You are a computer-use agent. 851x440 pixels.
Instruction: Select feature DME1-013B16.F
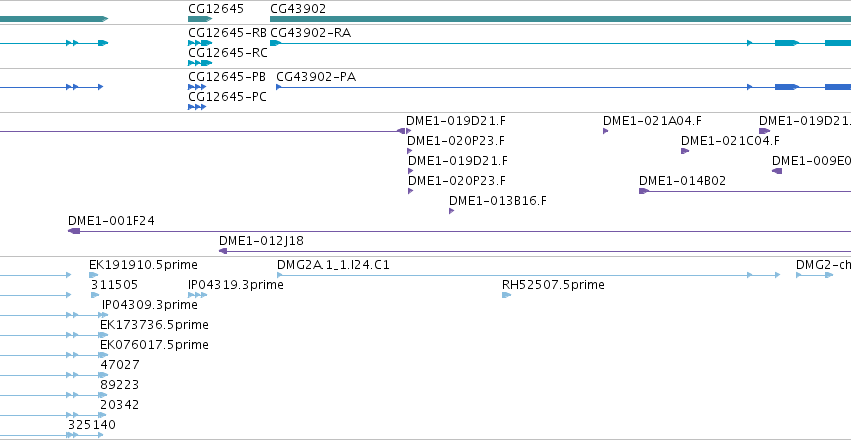(498, 201)
